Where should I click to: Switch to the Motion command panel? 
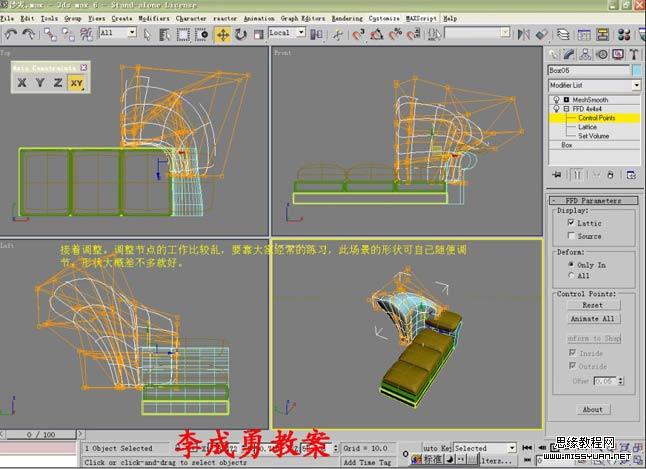602,54
